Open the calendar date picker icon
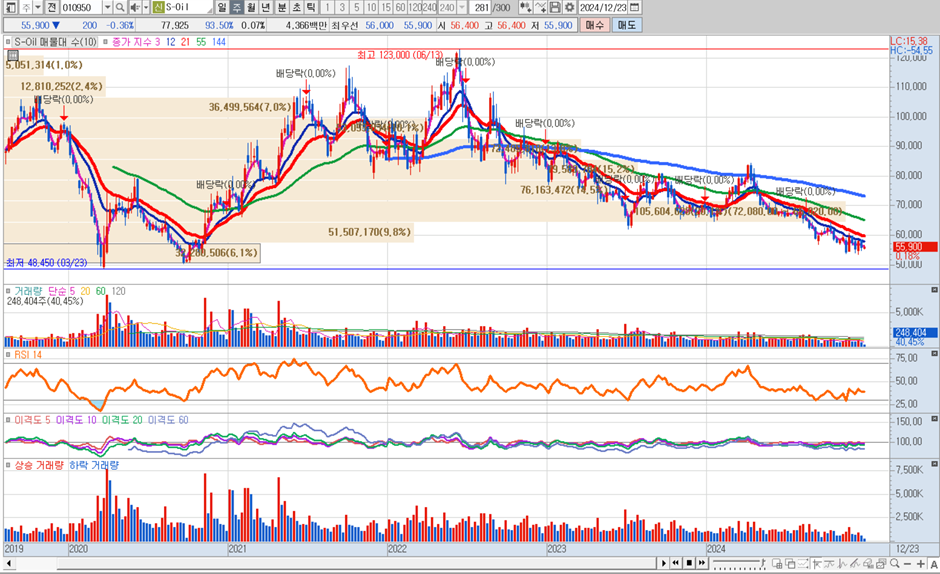This screenshot has height=574, width=940. pyautogui.click(x=633, y=8)
